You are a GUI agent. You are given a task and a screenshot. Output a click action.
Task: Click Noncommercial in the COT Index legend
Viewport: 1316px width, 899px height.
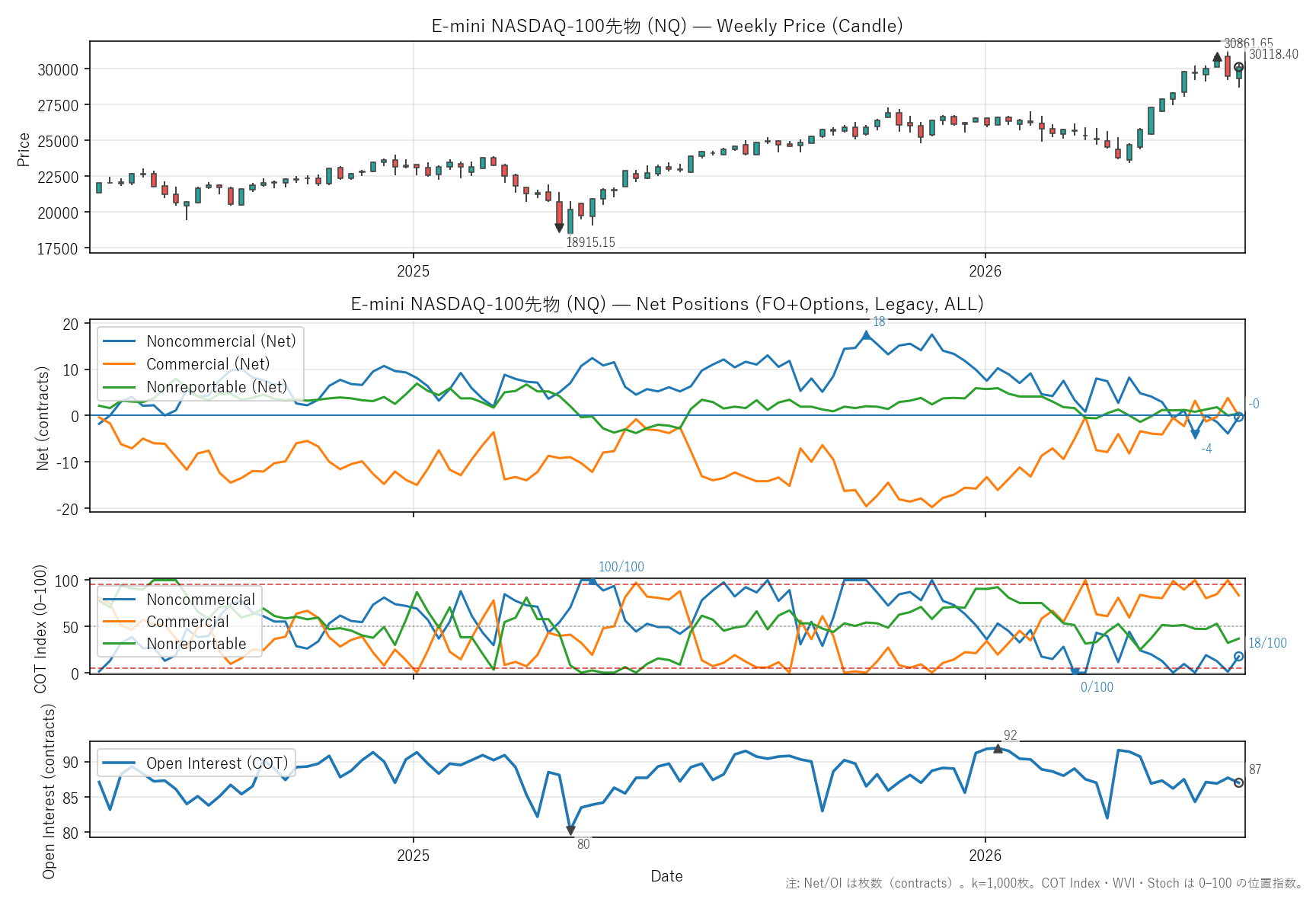[201, 600]
